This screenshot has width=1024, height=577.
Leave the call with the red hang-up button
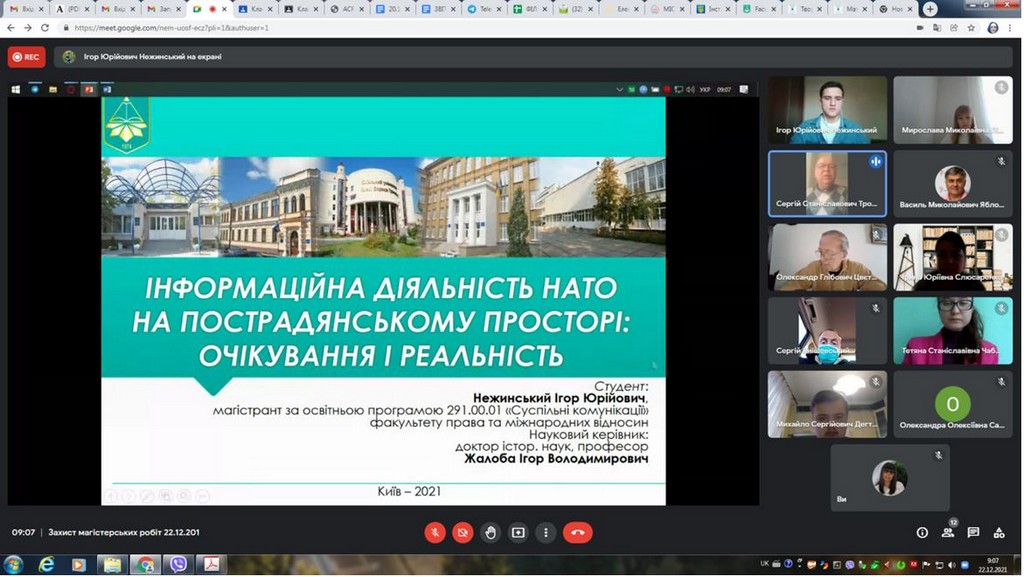tap(577, 532)
